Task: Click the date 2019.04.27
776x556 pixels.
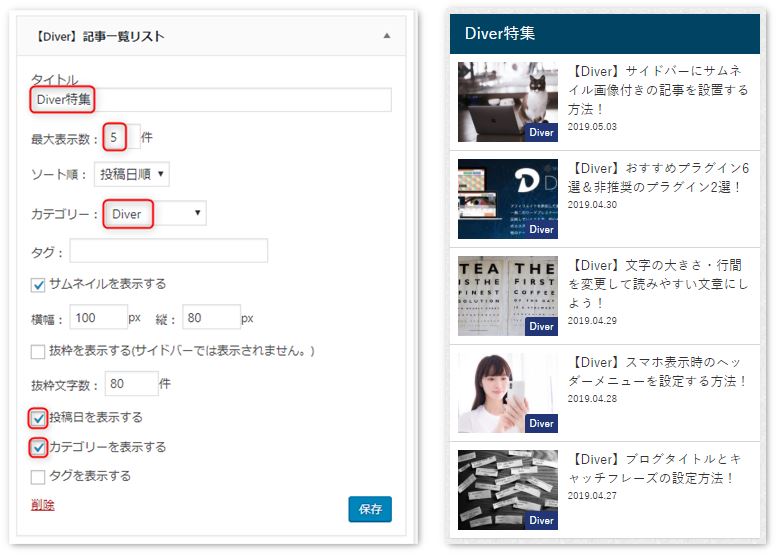Action: 592,496
